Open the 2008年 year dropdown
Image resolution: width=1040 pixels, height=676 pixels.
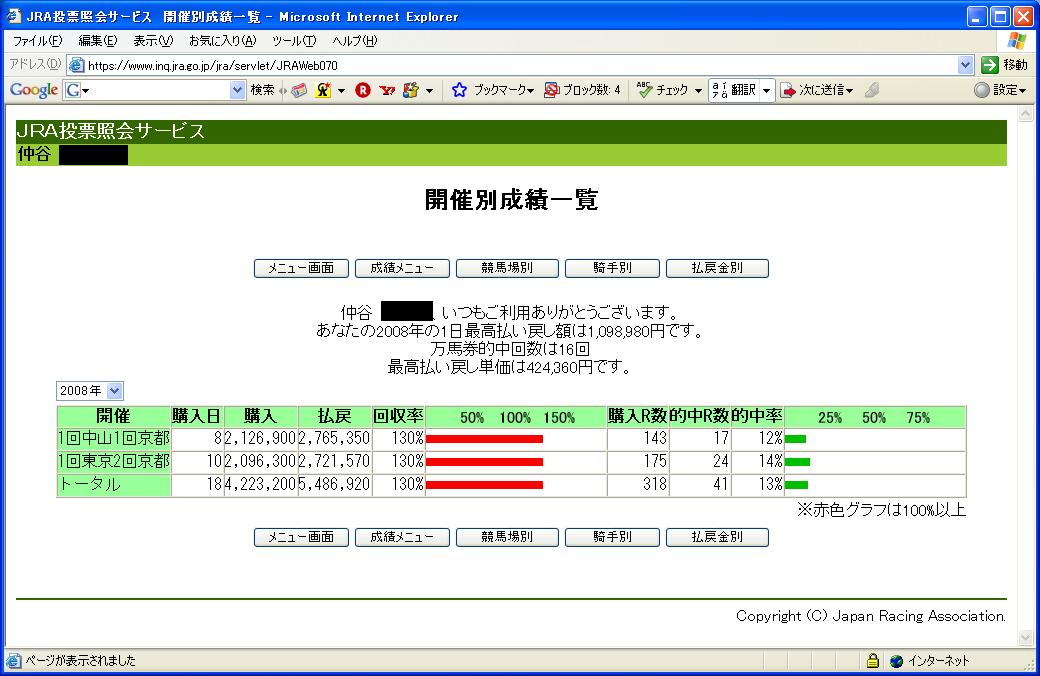tap(90, 391)
